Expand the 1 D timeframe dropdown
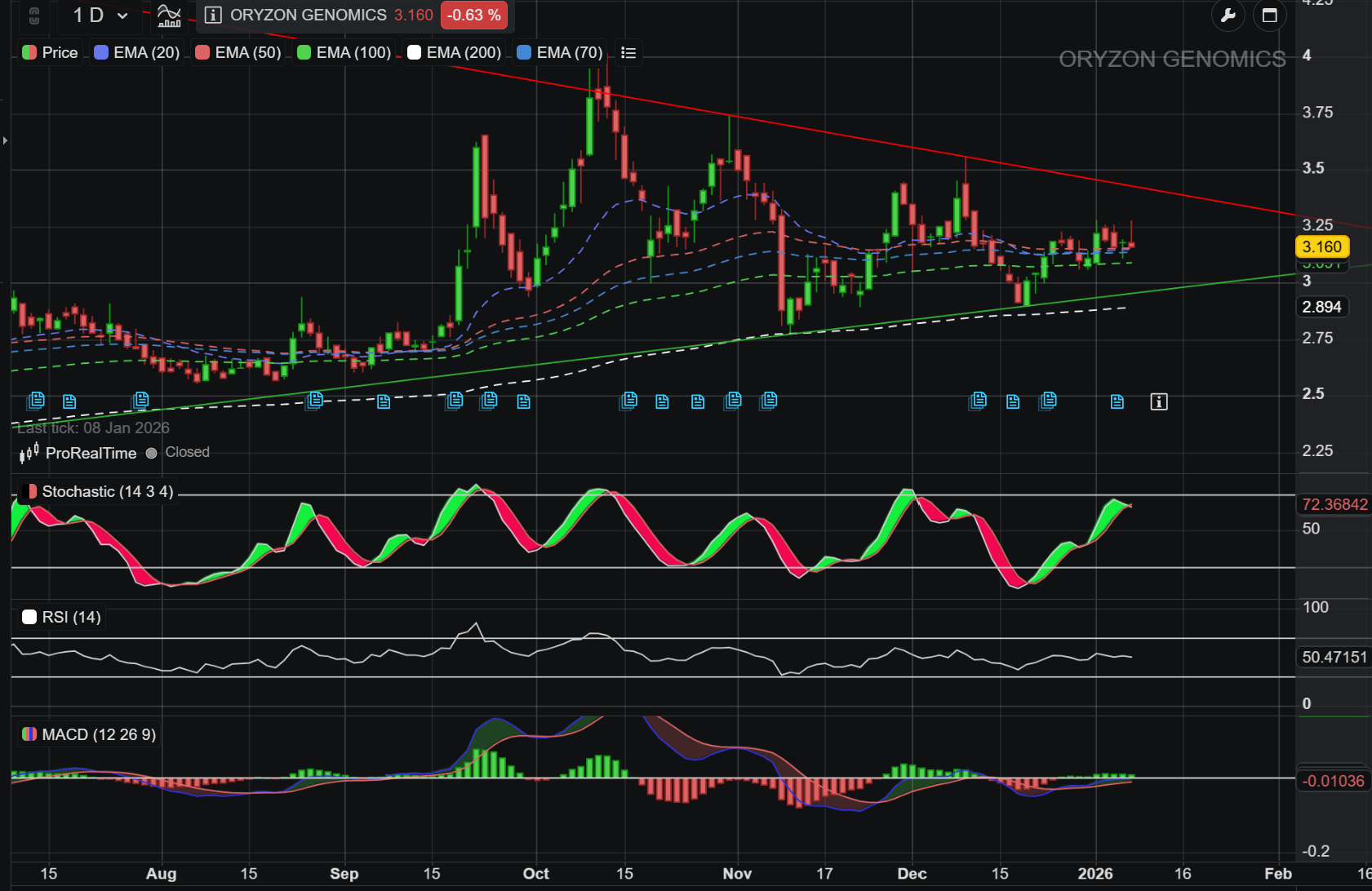 pos(100,16)
